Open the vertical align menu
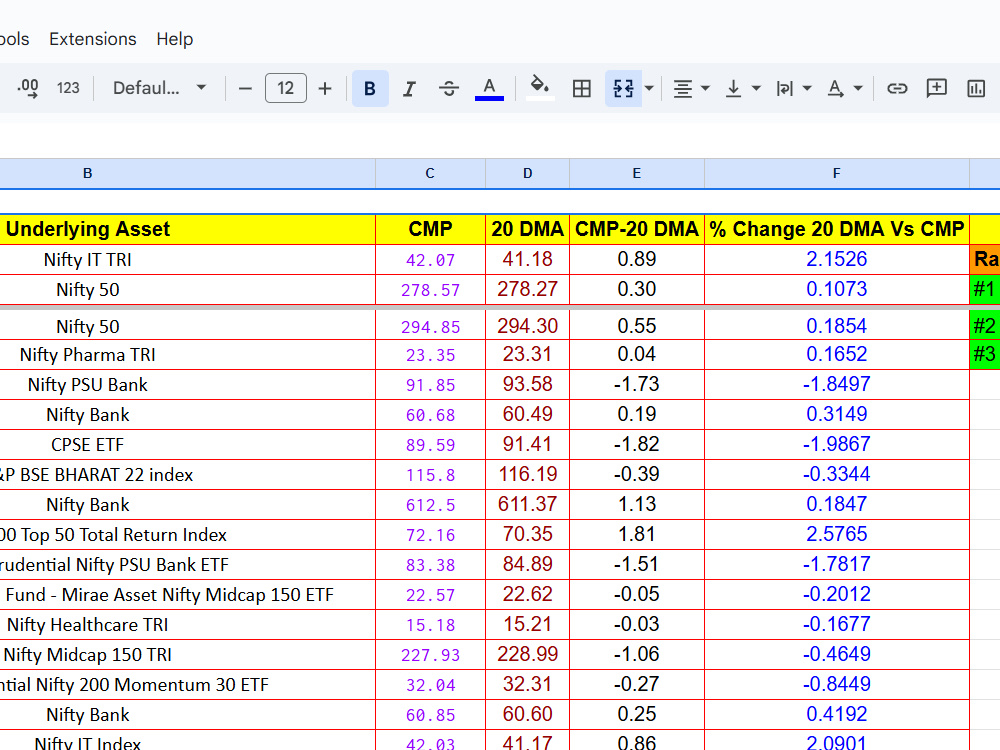The width and height of the screenshot is (1000, 750). click(743, 89)
